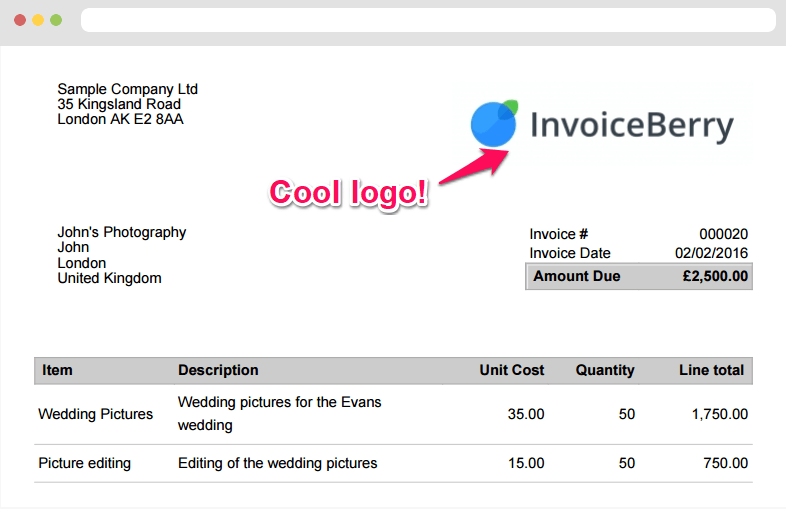
Task: Click quantity 50 in Wedding Pictures row
Action: point(627,414)
